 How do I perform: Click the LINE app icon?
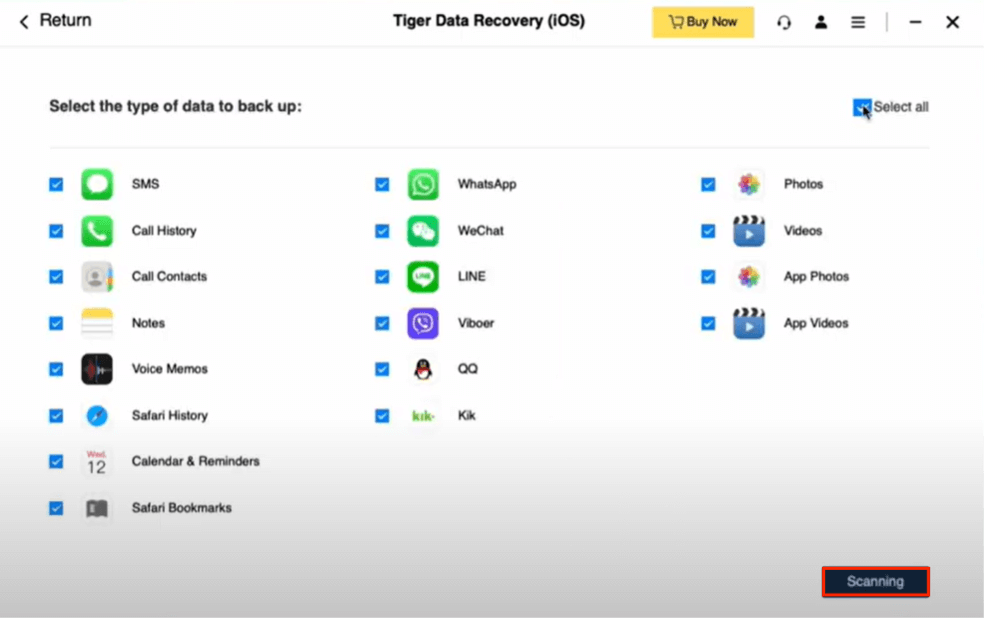[423, 277]
